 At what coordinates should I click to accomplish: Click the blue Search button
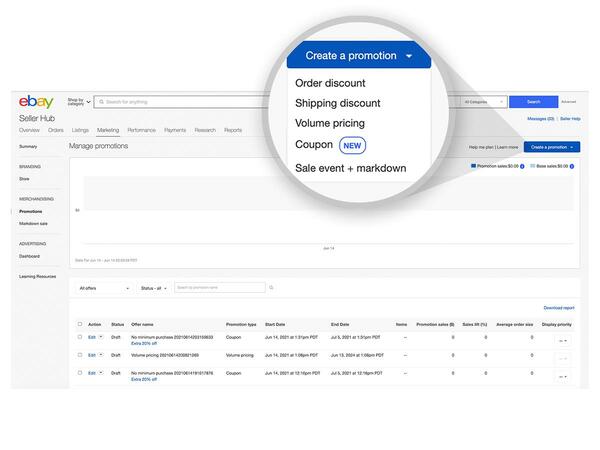533,102
